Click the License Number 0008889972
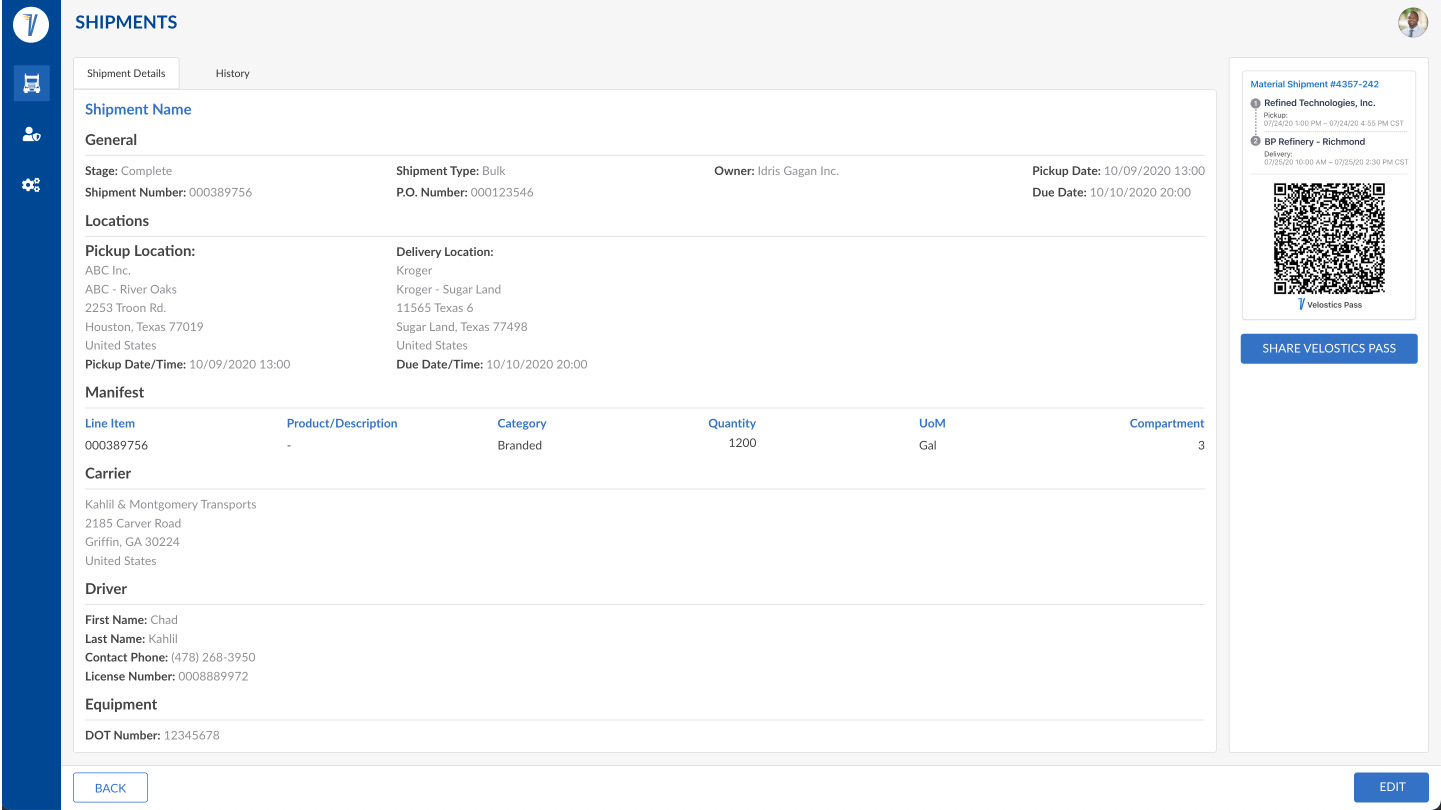 tap(167, 676)
